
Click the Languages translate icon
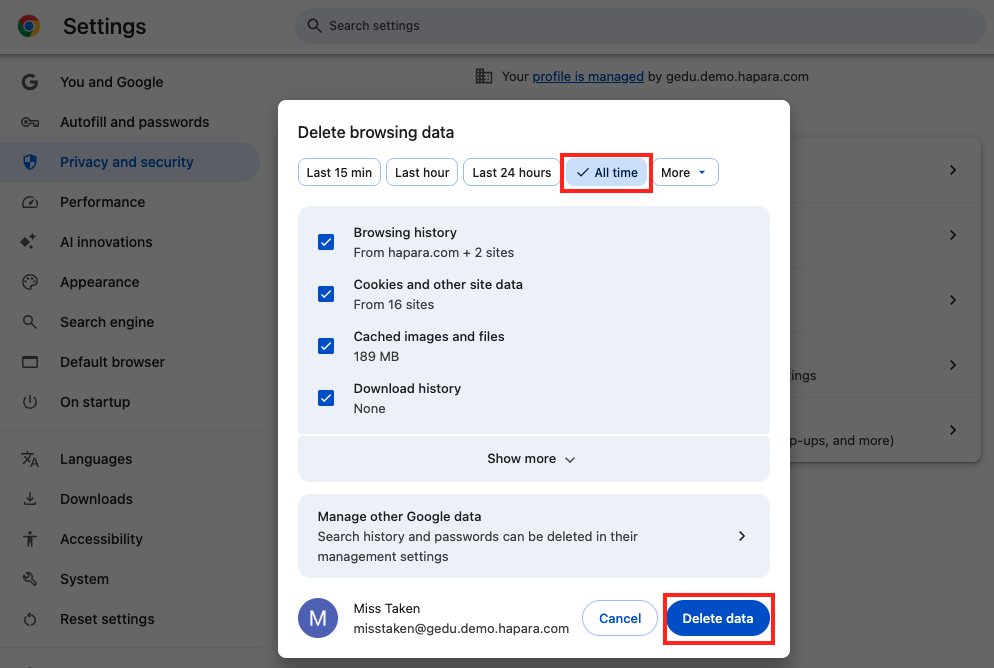tap(30, 459)
